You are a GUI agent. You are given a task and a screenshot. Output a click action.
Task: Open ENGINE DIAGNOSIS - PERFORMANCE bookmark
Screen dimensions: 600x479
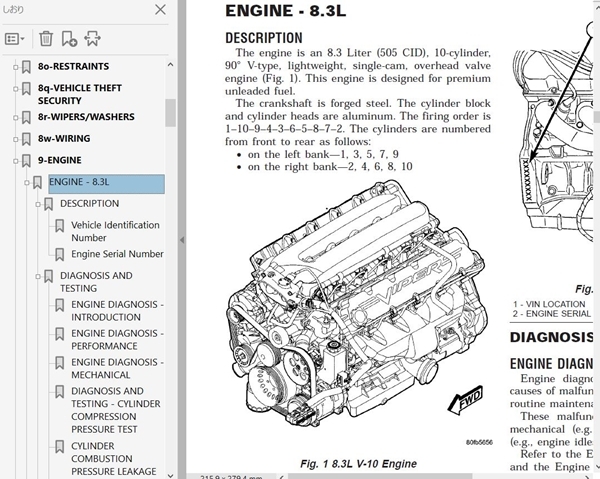(117, 339)
